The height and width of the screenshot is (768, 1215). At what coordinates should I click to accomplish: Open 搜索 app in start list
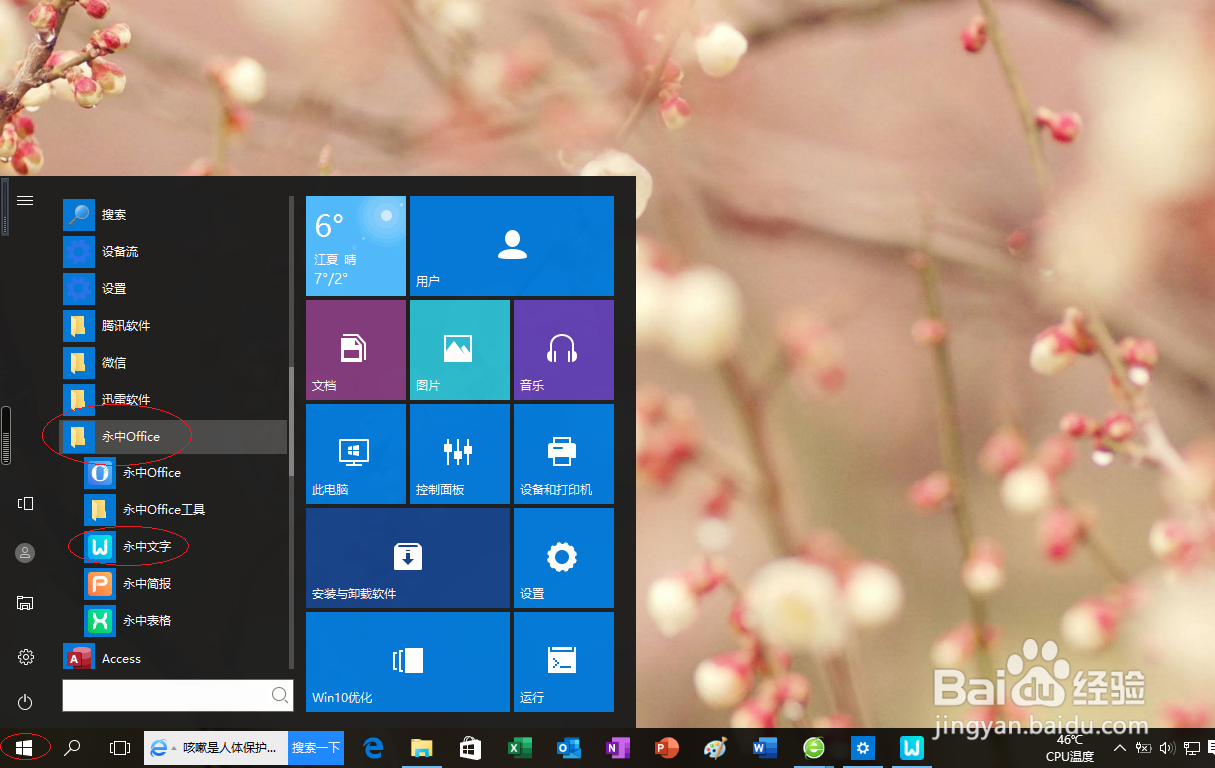(175, 215)
